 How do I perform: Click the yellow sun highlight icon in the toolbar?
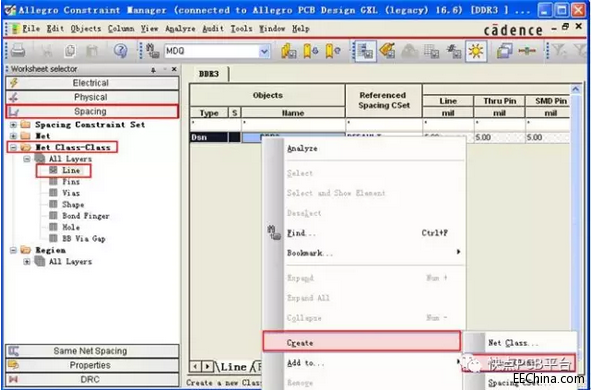tap(476, 51)
